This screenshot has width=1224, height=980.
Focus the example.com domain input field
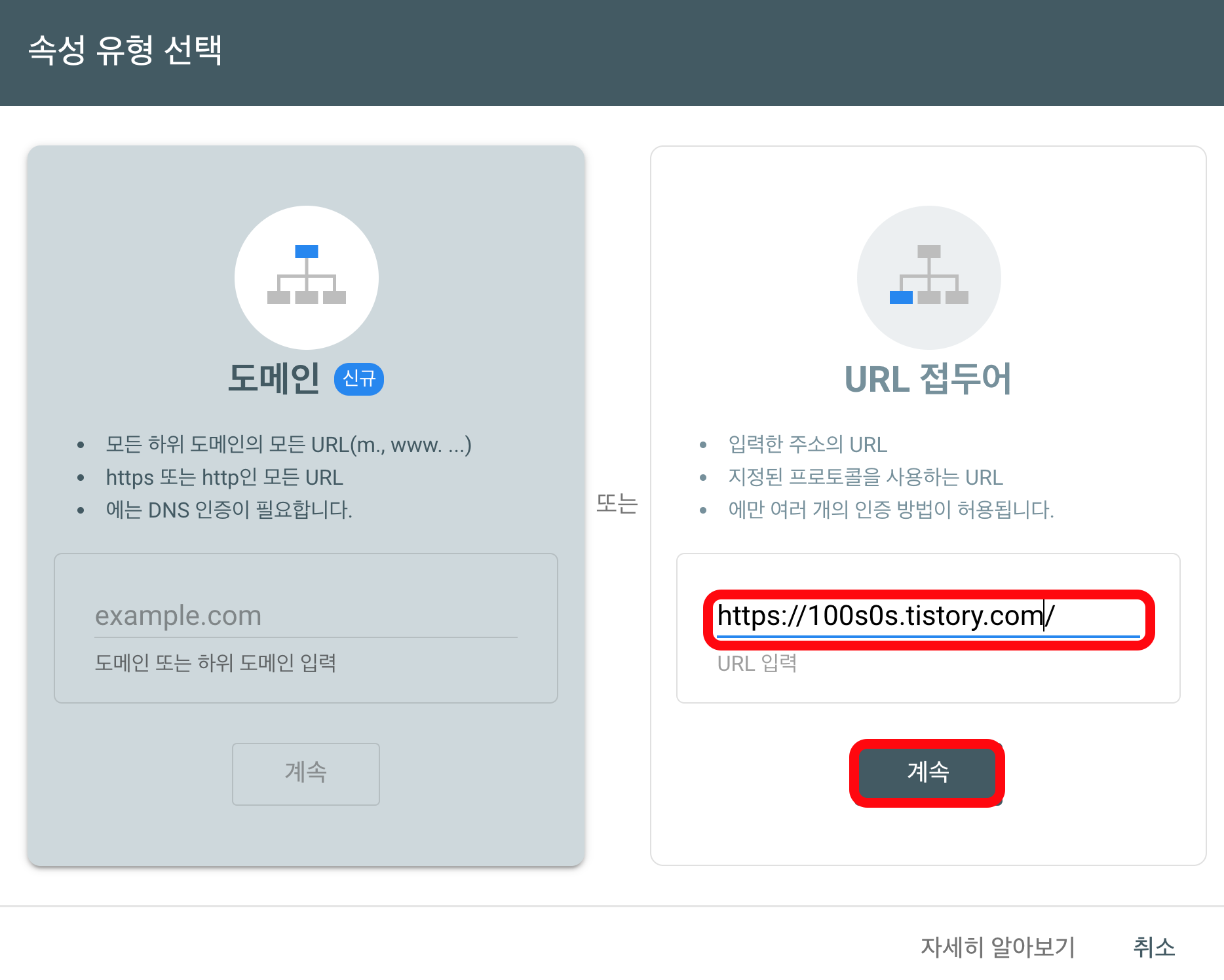coord(306,616)
